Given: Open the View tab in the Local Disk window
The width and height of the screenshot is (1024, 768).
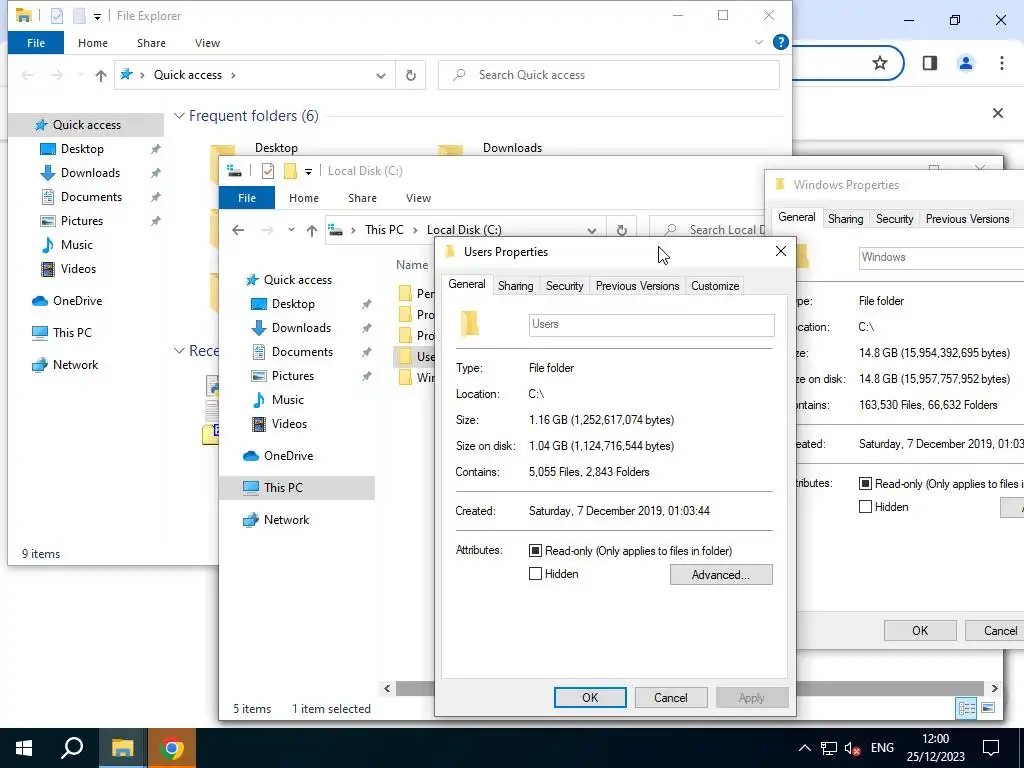Looking at the screenshot, I should [x=418, y=199].
